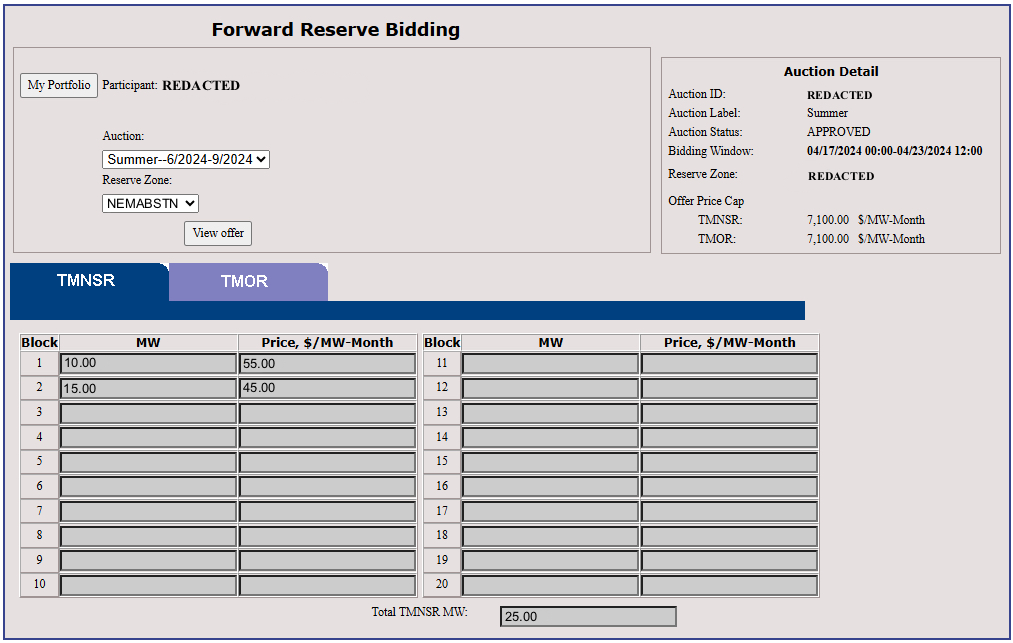Click the View offer button
The image size is (1013, 643).
218,233
